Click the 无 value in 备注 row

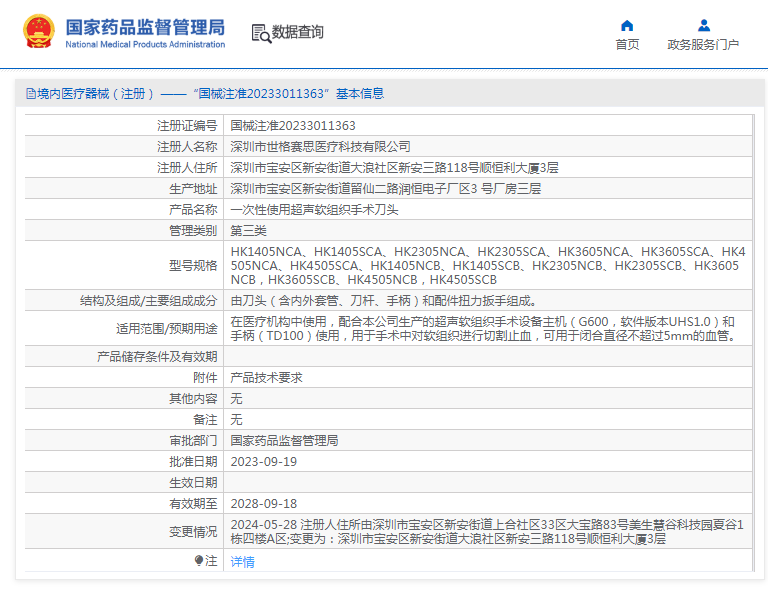(237, 420)
